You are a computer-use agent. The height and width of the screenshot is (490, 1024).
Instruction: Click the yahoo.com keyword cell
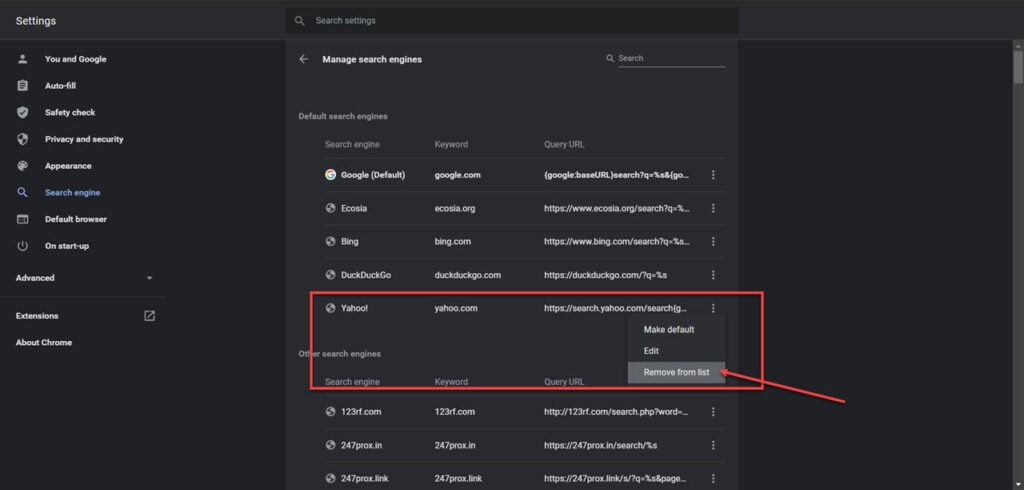456,308
